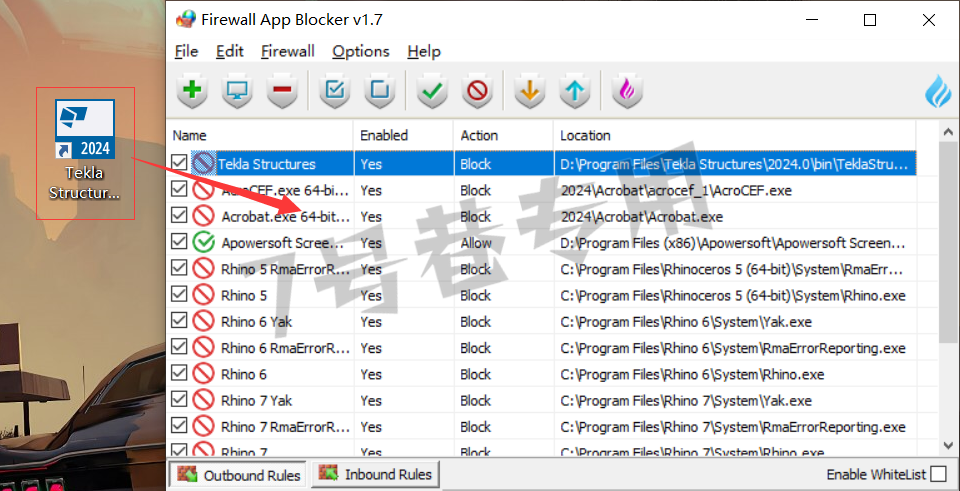Image resolution: width=960 pixels, height=491 pixels.
Task: Open the Edit menu
Action: point(230,51)
